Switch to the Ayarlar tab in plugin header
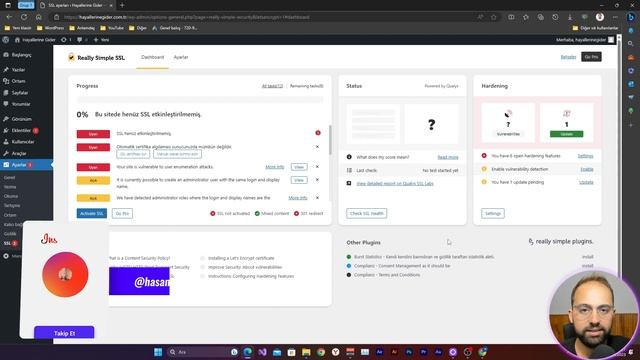 tap(181, 57)
